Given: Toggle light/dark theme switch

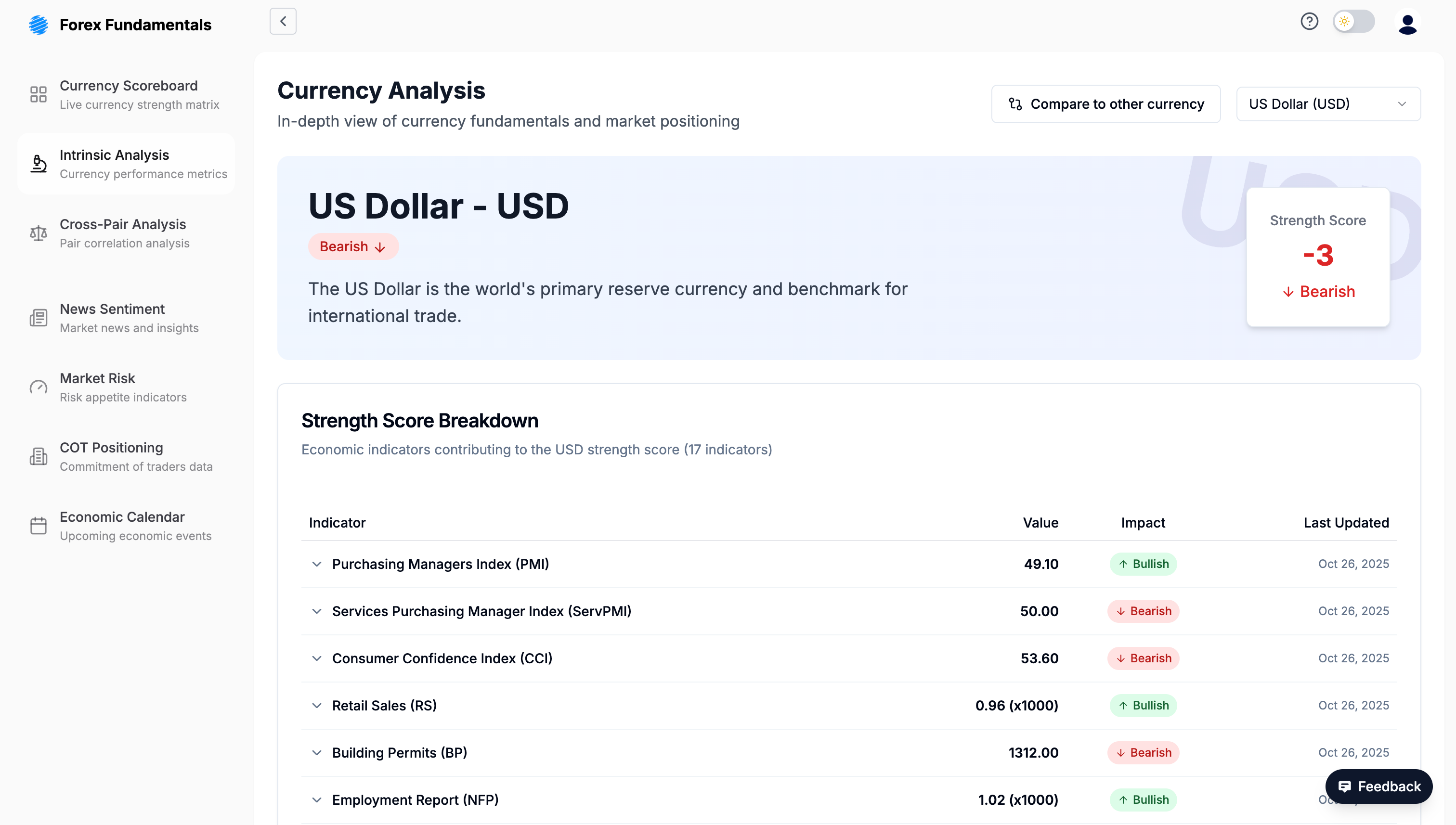Looking at the screenshot, I should (1353, 22).
